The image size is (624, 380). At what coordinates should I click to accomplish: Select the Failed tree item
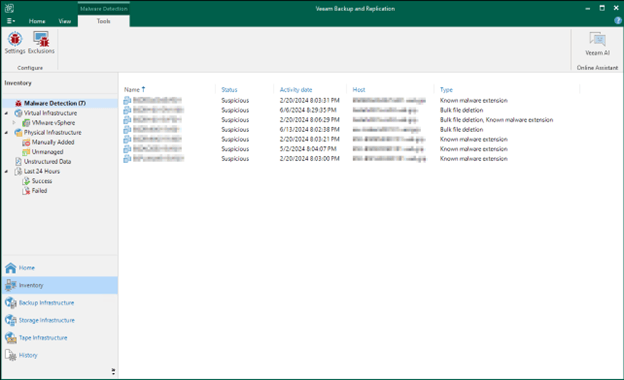(39, 191)
